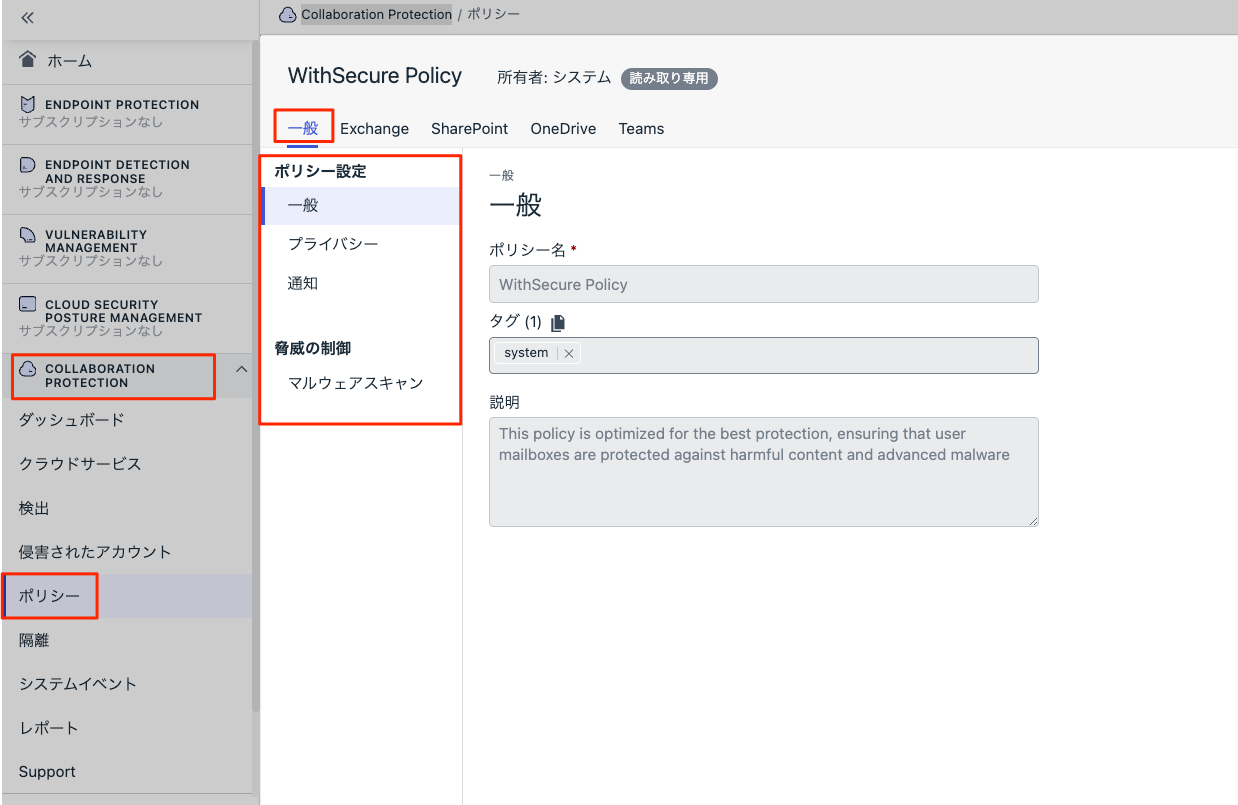Click the ポリシー設定 section heading
Viewport: 1238px width, 805px height.
320,171
